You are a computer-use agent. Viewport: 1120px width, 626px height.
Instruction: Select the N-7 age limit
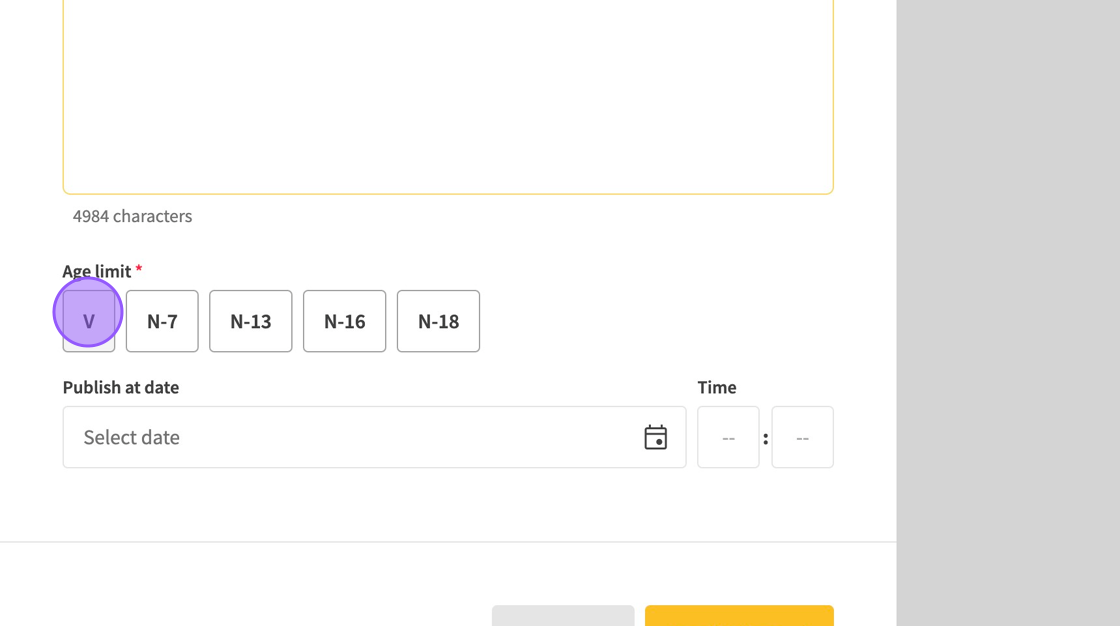(x=162, y=321)
